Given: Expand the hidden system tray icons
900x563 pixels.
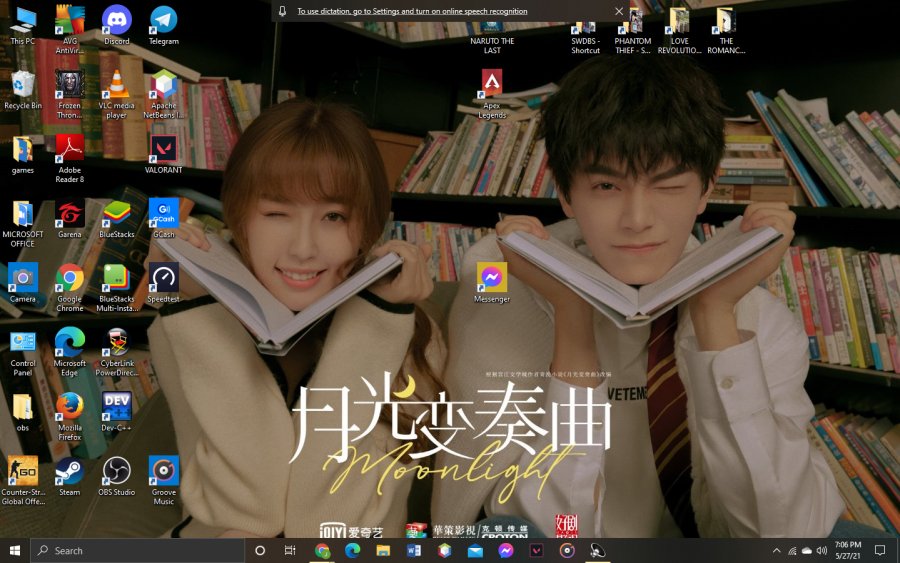Looking at the screenshot, I should (x=776, y=551).
